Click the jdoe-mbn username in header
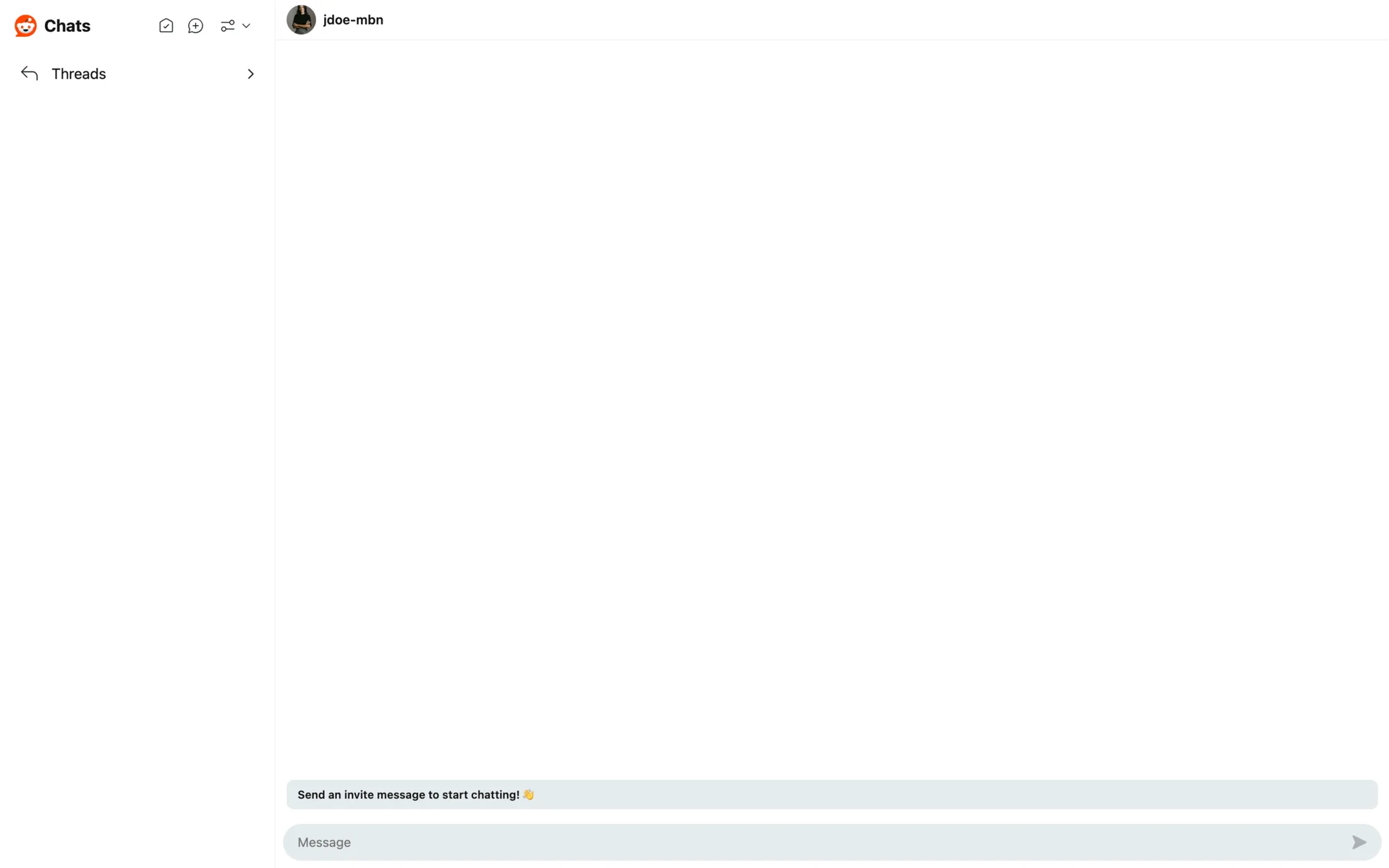 (353, 20)
